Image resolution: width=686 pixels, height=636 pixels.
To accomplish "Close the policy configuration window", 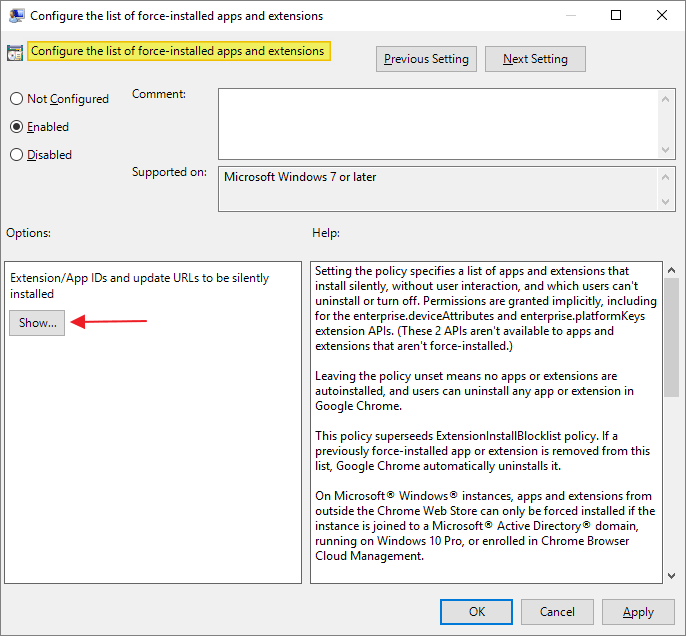I will pos(661,15).
